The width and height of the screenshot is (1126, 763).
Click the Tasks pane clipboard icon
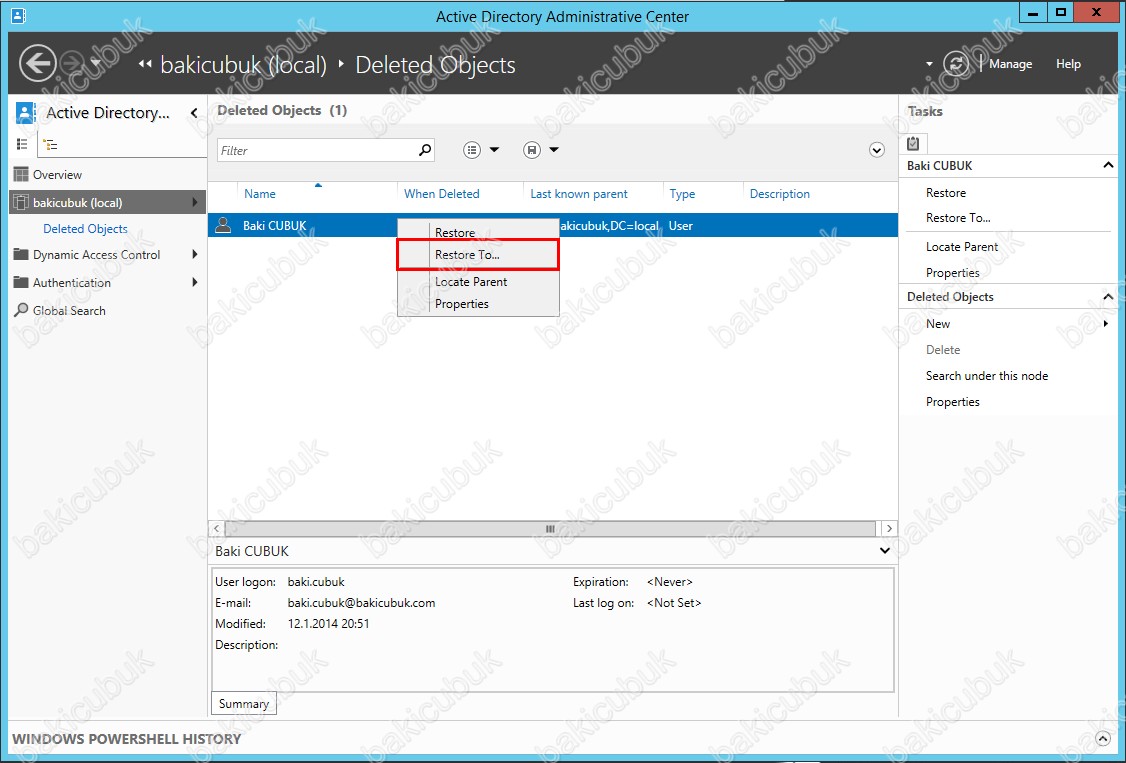913,143
